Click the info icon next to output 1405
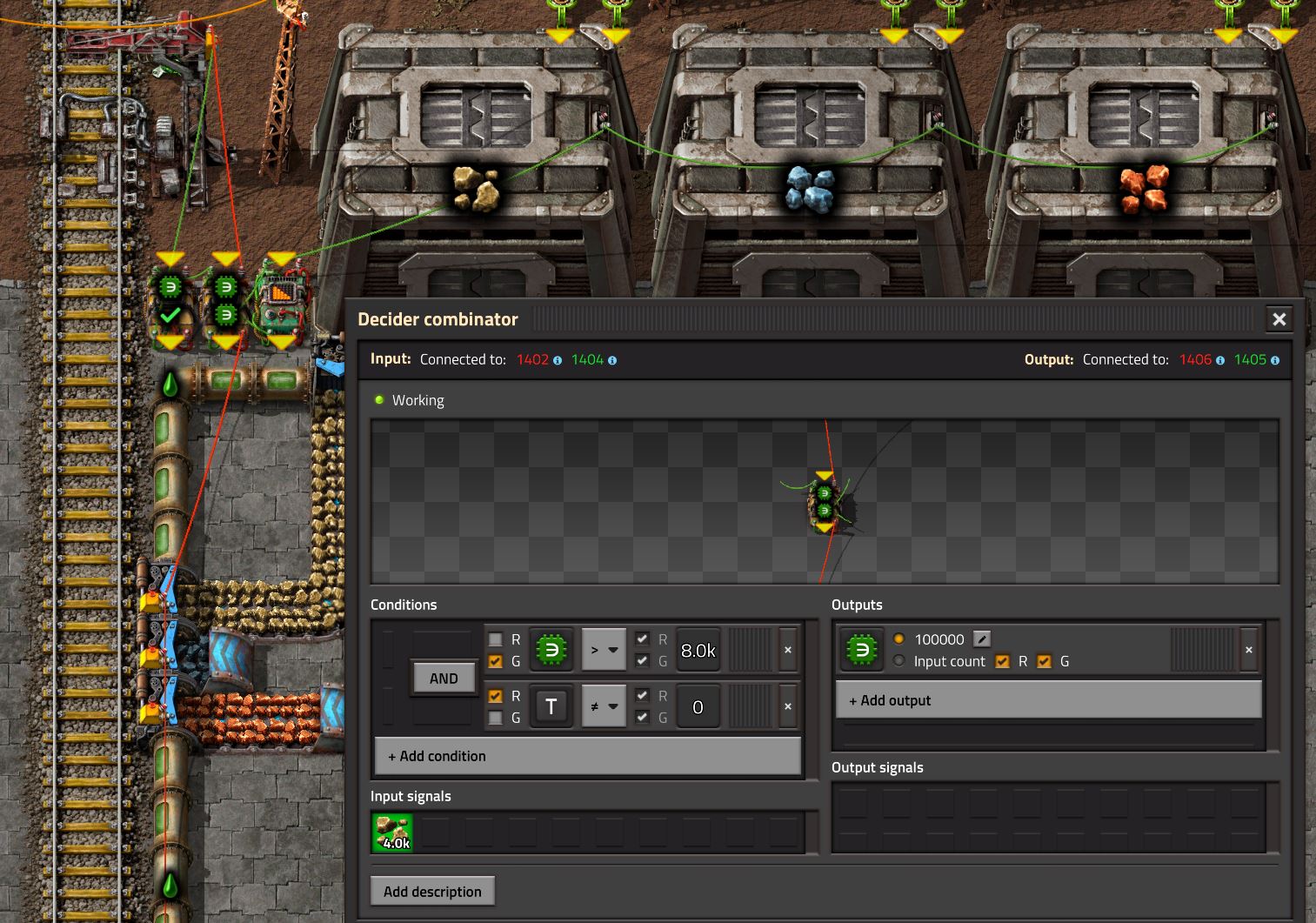1316x923 pixels. pyautogui.click(x=1275, y=360)
